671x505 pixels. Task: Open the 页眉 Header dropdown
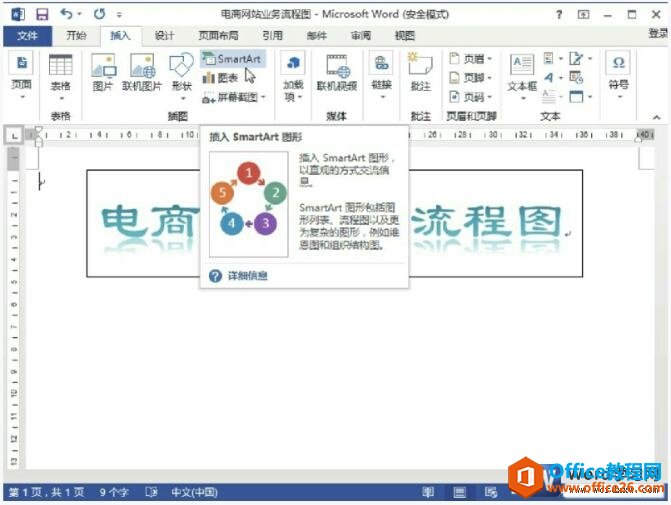coord(471,59)
